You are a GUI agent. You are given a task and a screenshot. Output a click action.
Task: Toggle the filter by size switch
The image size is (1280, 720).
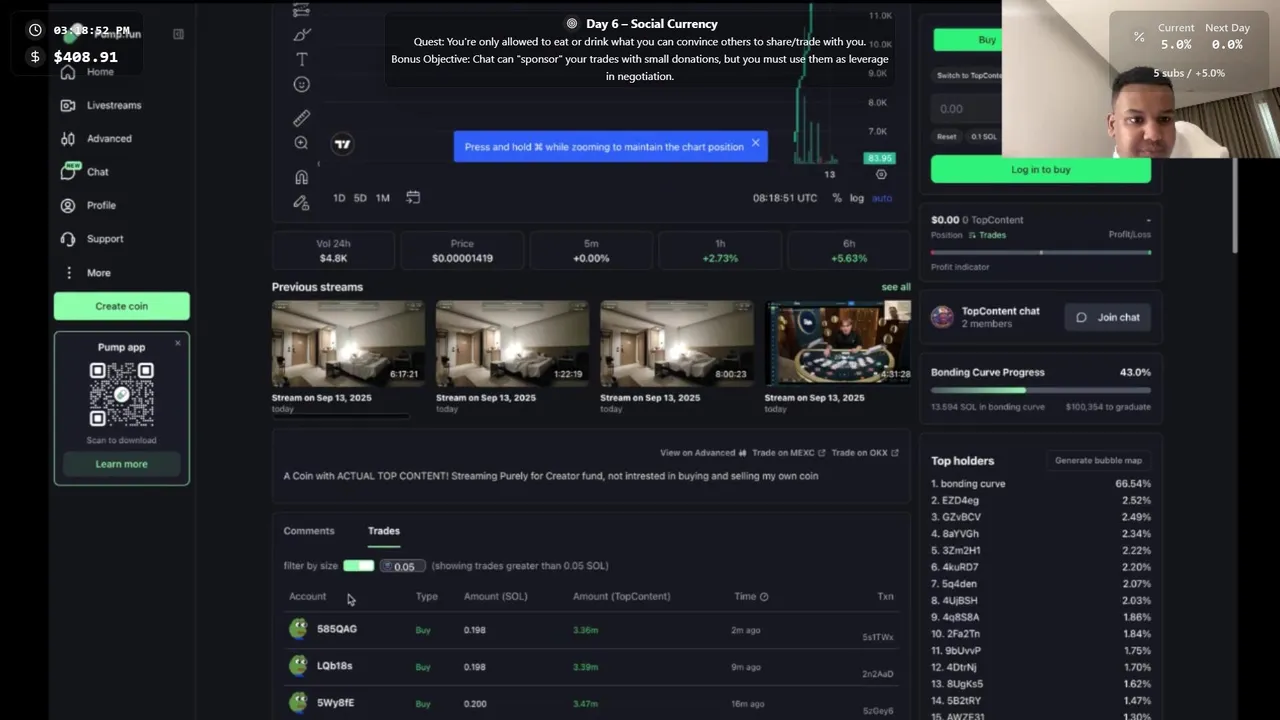358,566
